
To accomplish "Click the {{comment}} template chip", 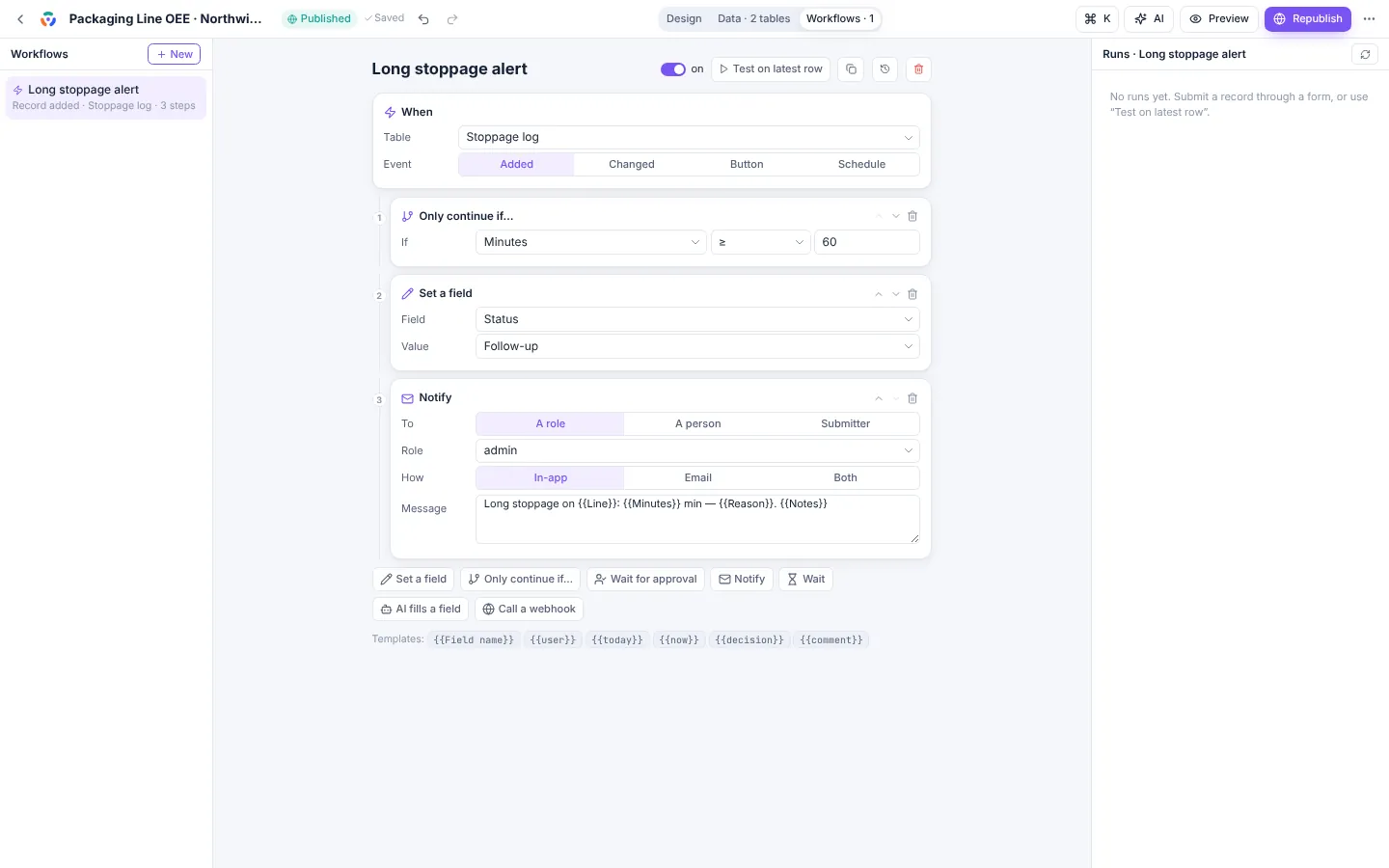I will tap(831, 639).
